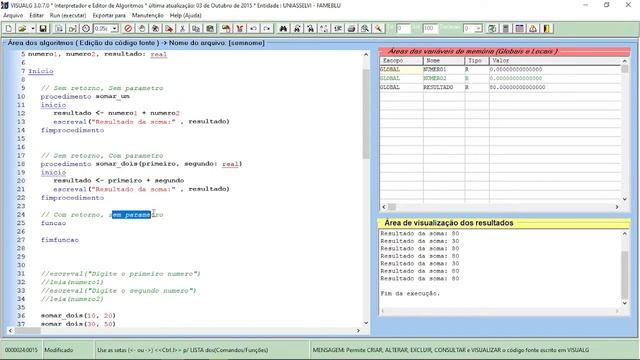
Task: Search text with the binoculars icon
Action: pos(283,29)
